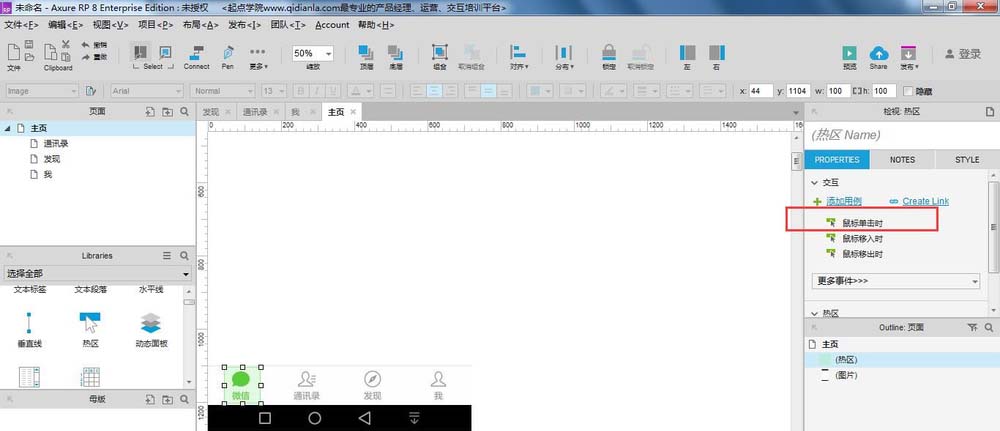Select the Pen tool

click(228, 52)
